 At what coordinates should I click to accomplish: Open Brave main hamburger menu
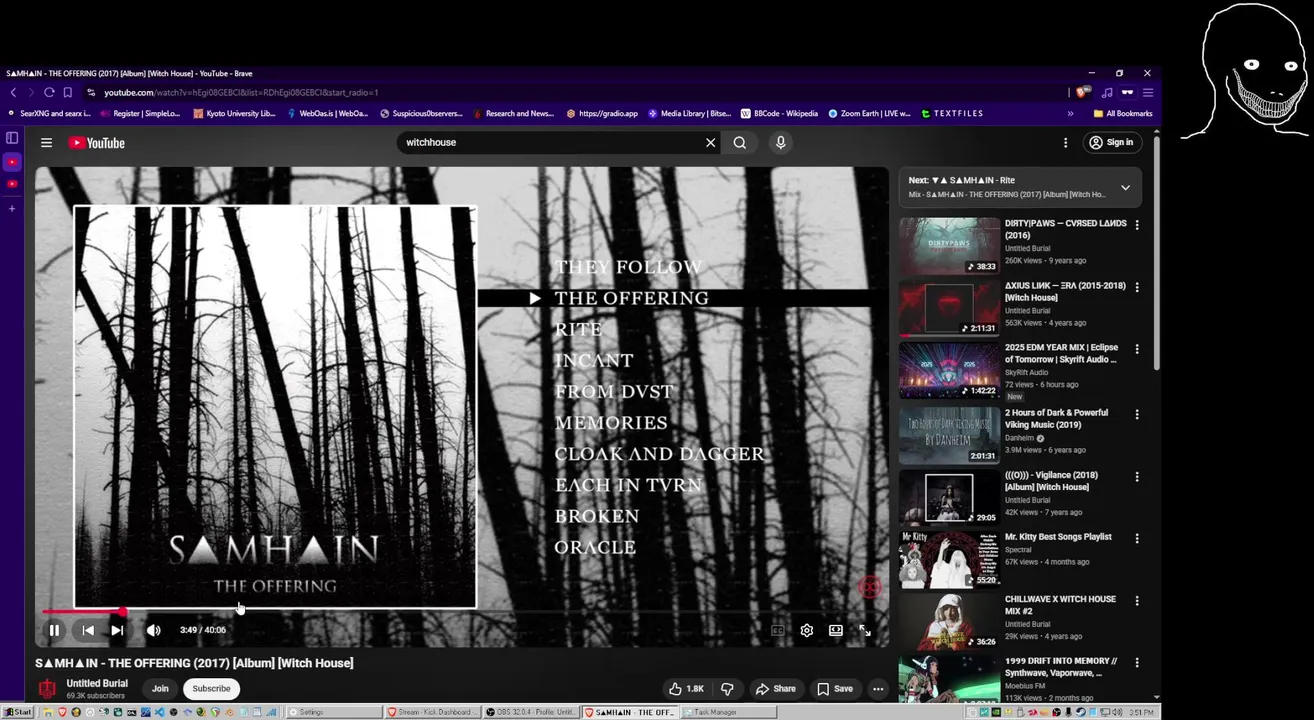[x=1148, y=92]
